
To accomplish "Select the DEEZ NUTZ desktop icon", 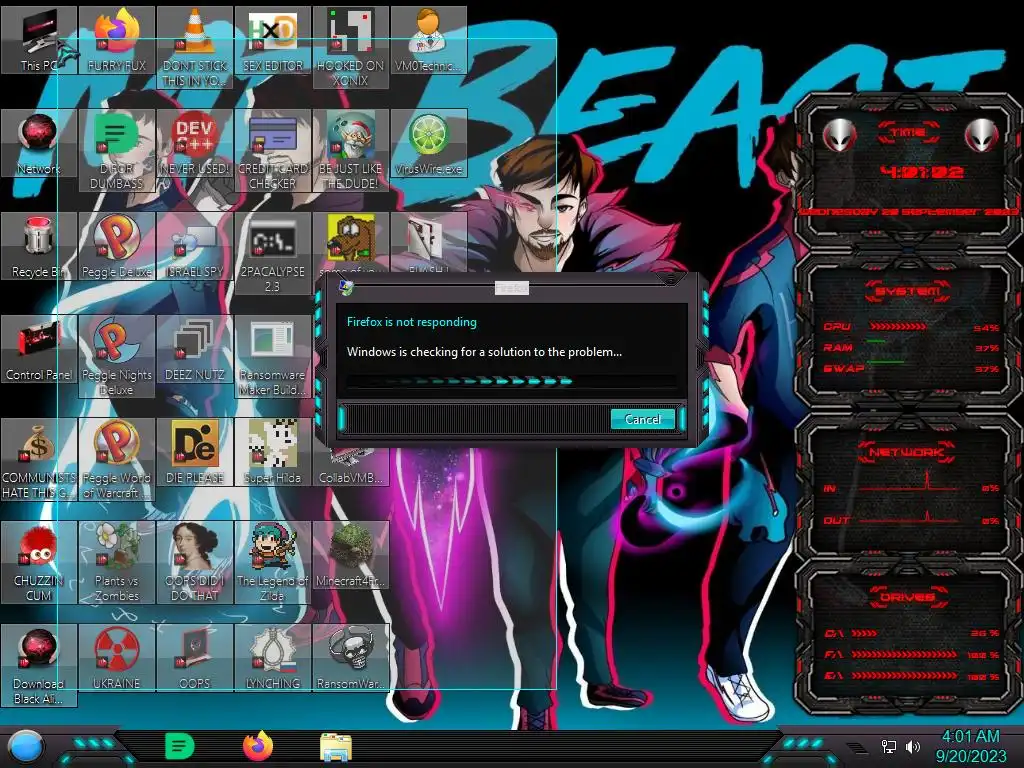I will 195,349.
